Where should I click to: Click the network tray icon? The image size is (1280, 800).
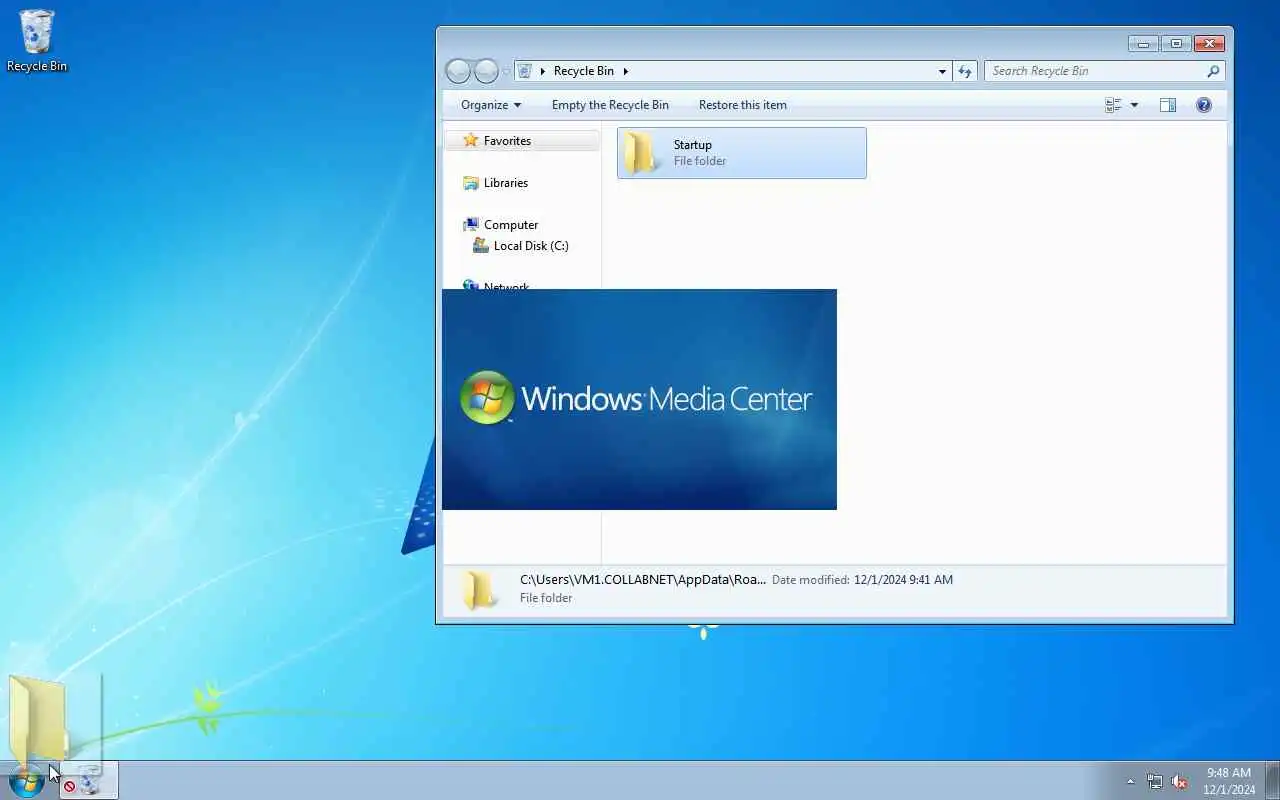pyautogui.click(x=1155, y=781)
